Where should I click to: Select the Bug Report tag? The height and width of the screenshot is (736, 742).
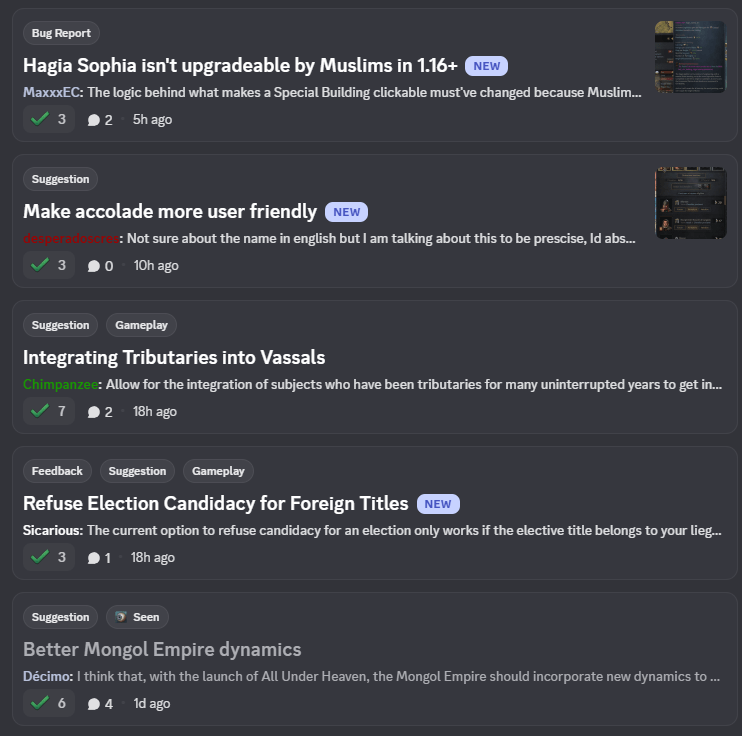click(x=61, y=33)
